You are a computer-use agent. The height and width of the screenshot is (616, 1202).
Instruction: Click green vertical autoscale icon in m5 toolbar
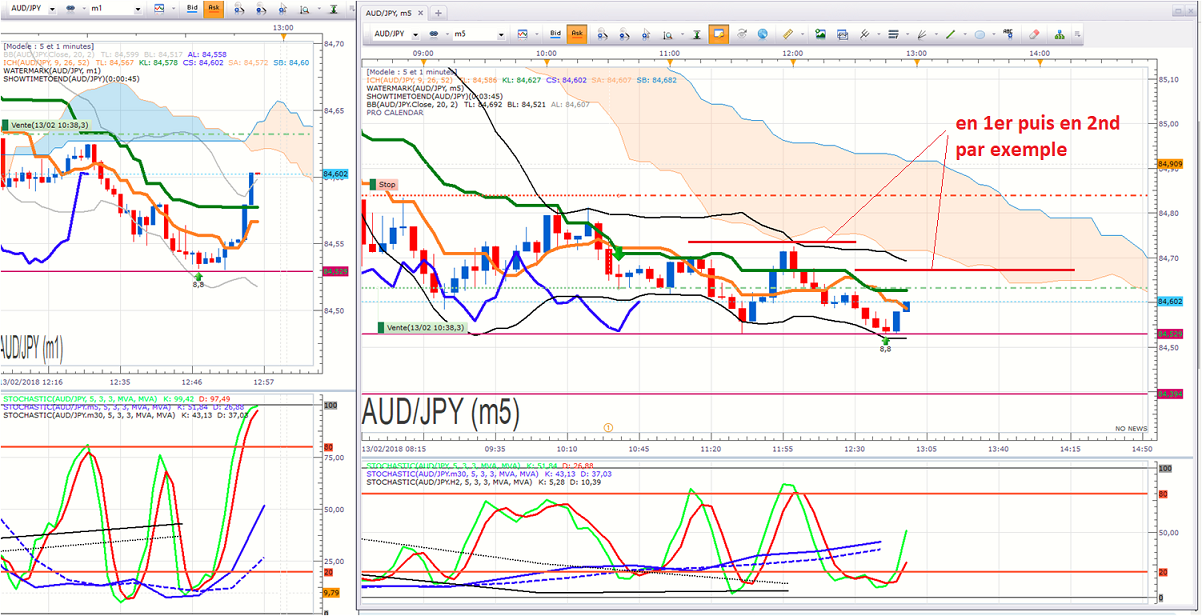696,34
